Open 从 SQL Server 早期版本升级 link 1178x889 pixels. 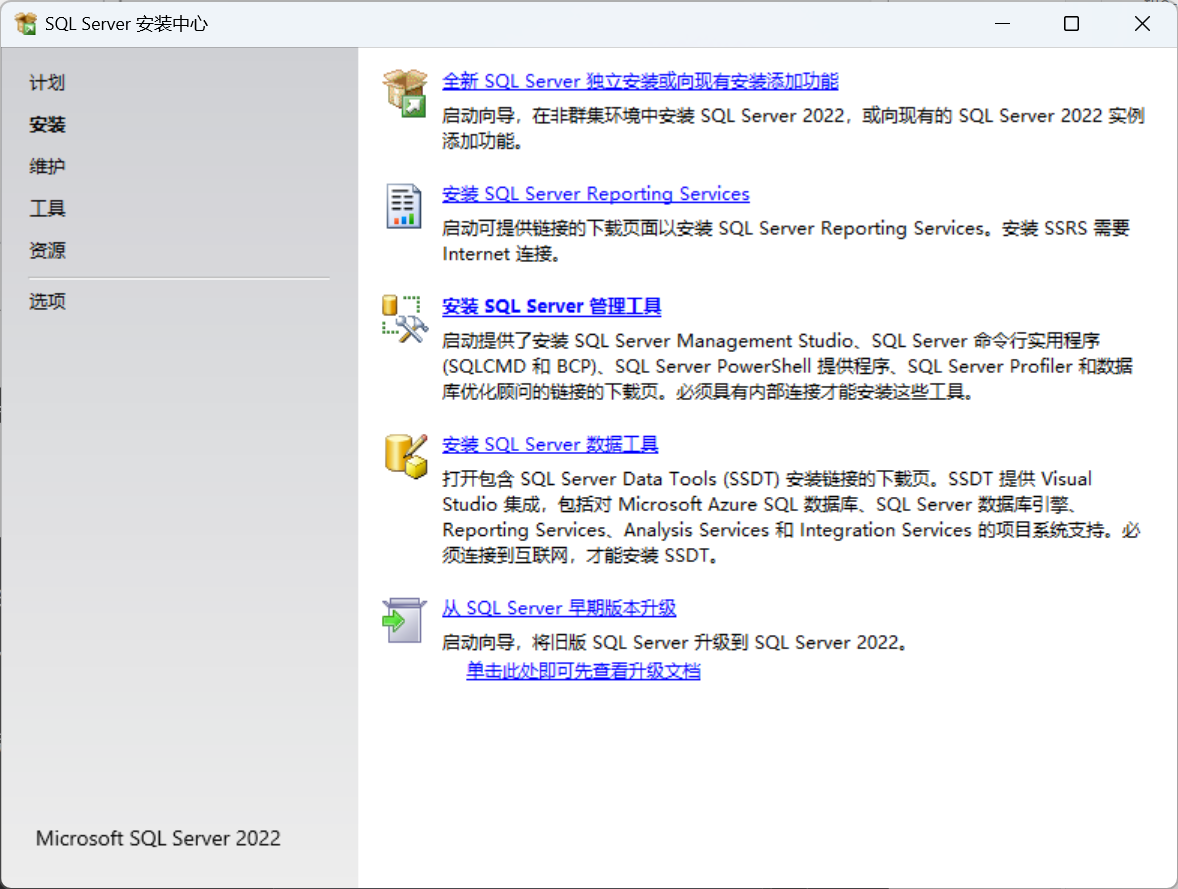[x=559, y=608]
